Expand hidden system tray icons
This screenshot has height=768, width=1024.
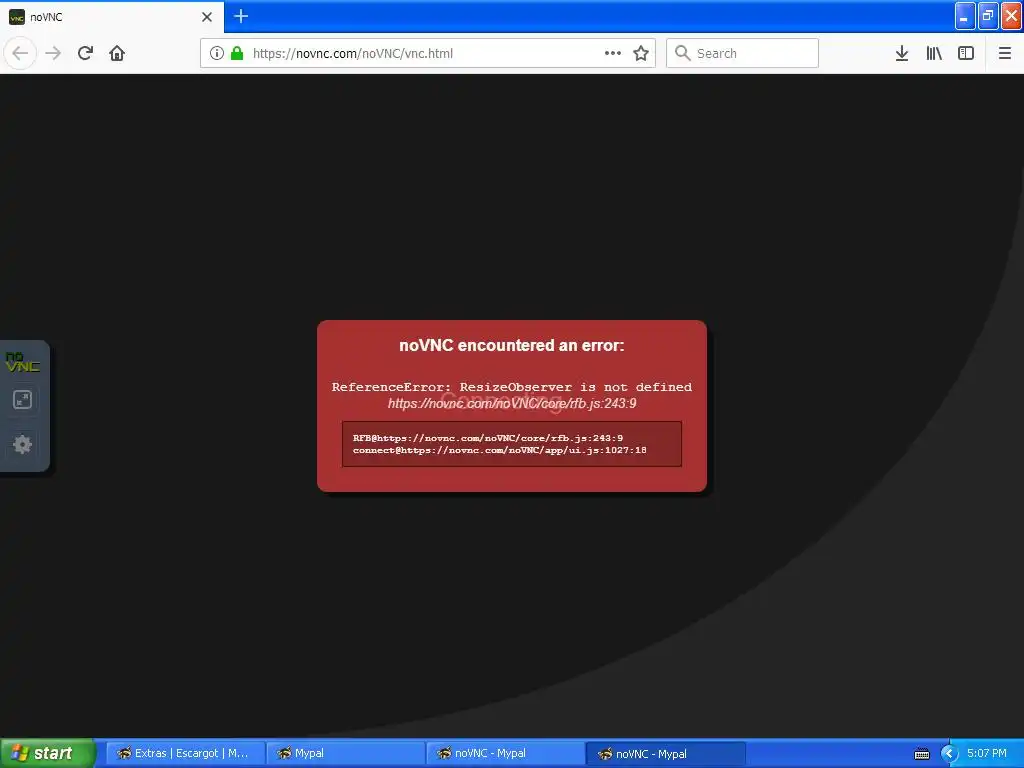(x=949, y=754)
